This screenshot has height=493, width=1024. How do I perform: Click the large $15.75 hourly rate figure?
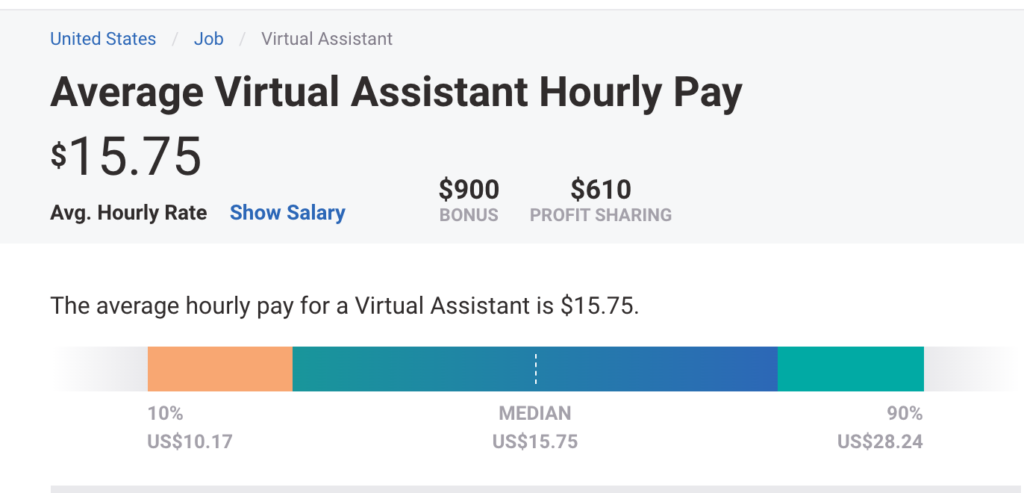pyautogui.click(x=127, y=157)
